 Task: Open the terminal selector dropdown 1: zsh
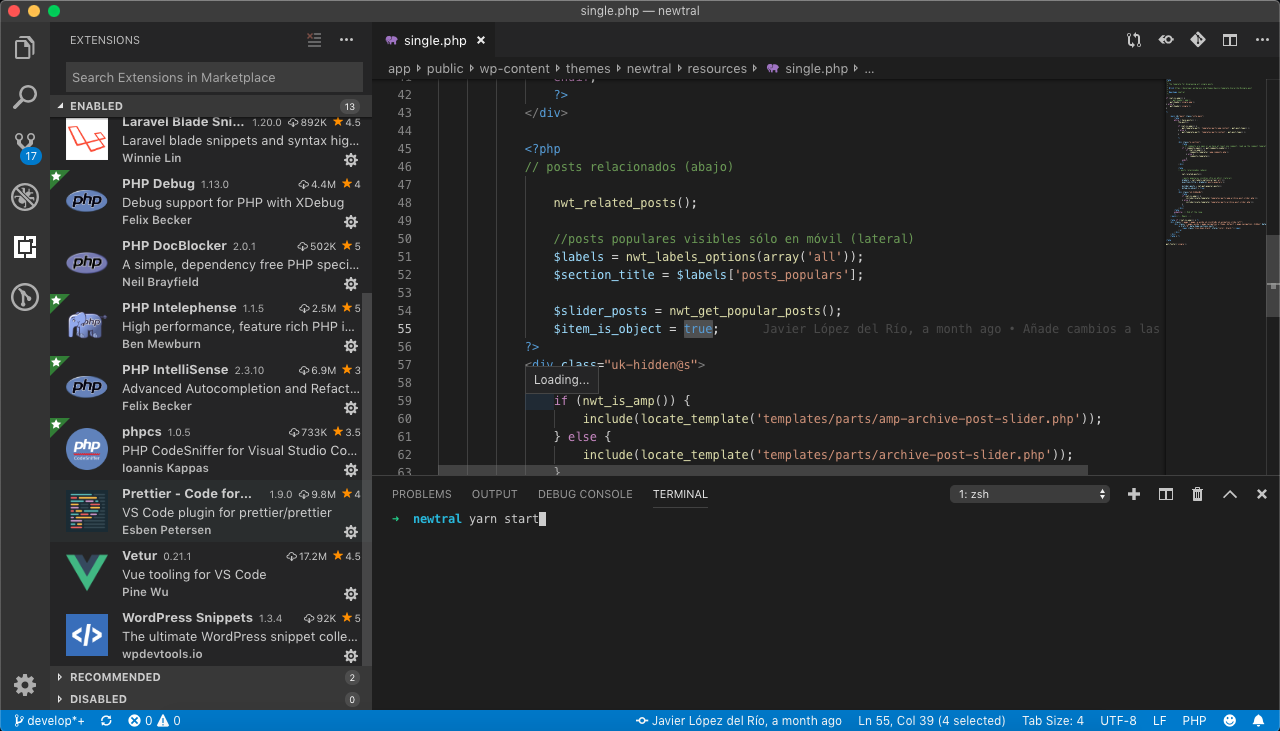1030,494
